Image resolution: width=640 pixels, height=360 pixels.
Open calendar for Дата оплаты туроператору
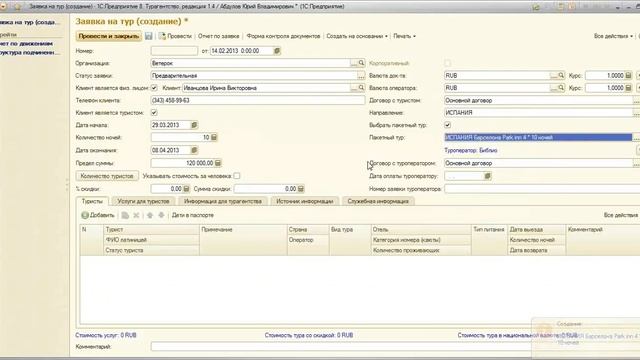487,176
